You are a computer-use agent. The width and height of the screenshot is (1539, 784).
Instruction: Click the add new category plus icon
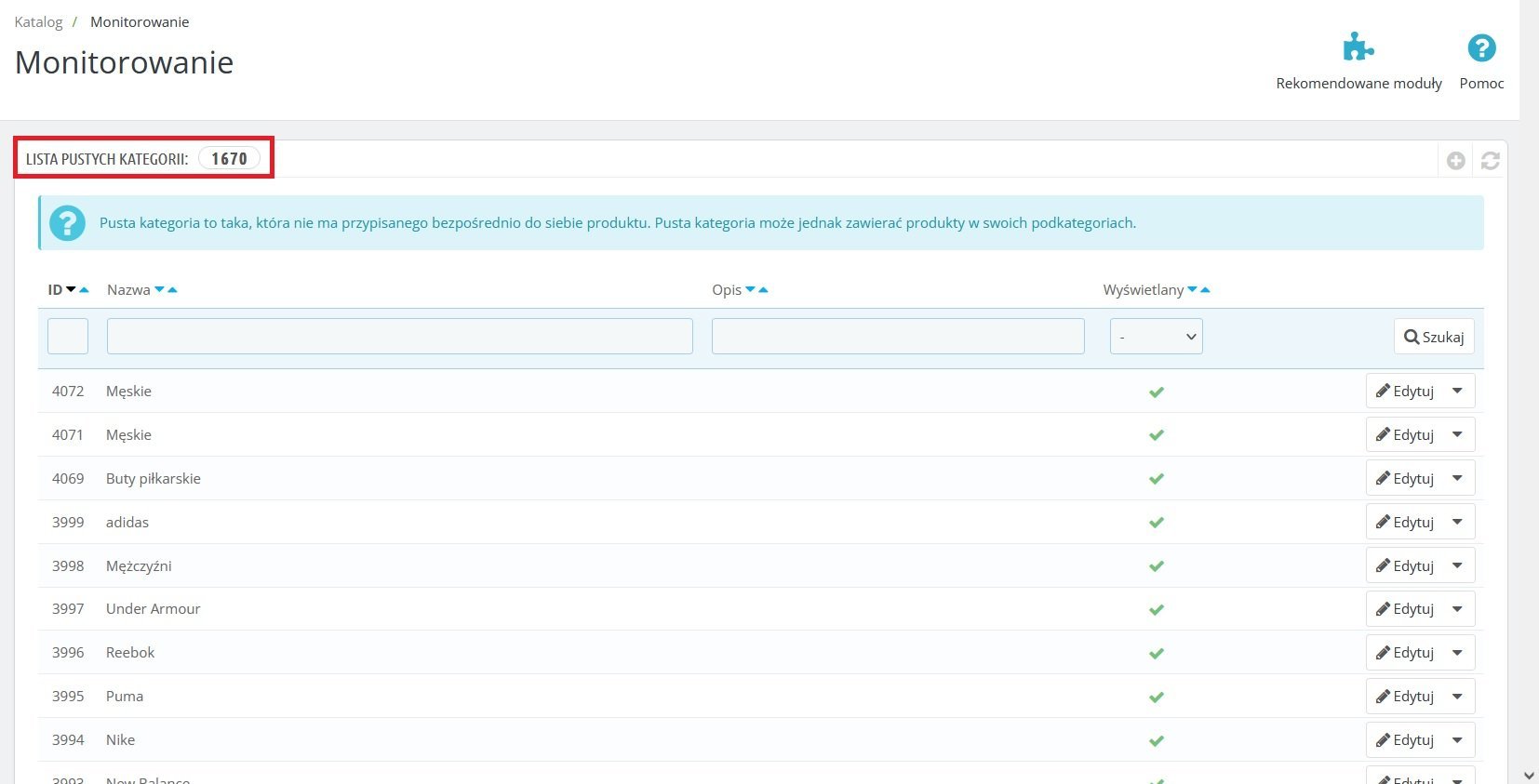point(1456,161)
